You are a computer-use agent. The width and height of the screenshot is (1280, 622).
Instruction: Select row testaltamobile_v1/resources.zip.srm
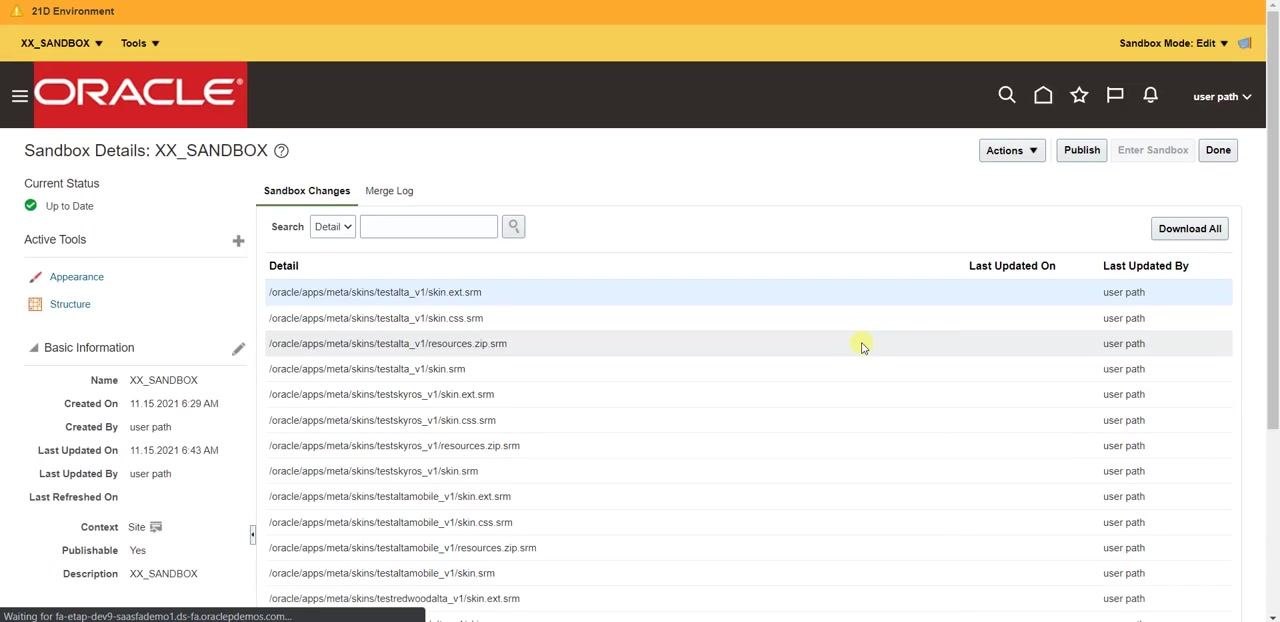(x=749, y=548)
